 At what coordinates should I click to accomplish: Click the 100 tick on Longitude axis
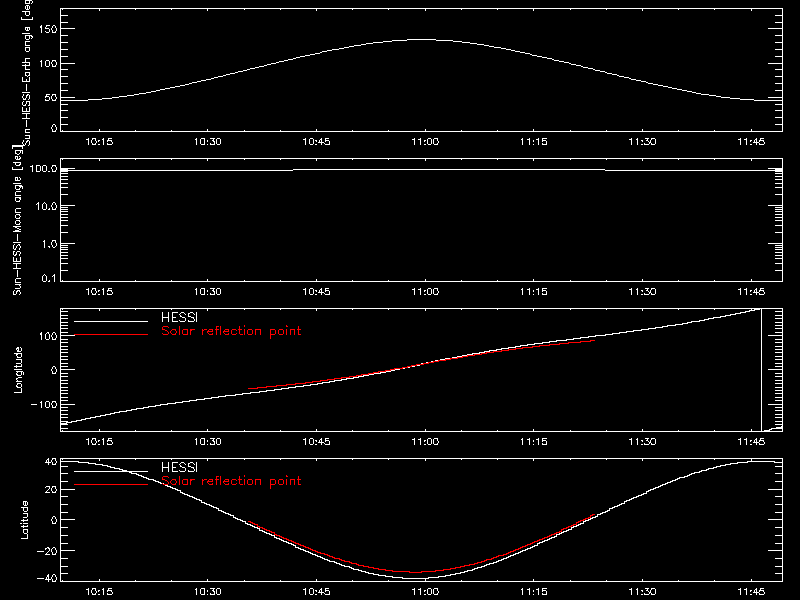tap(48, 336)
